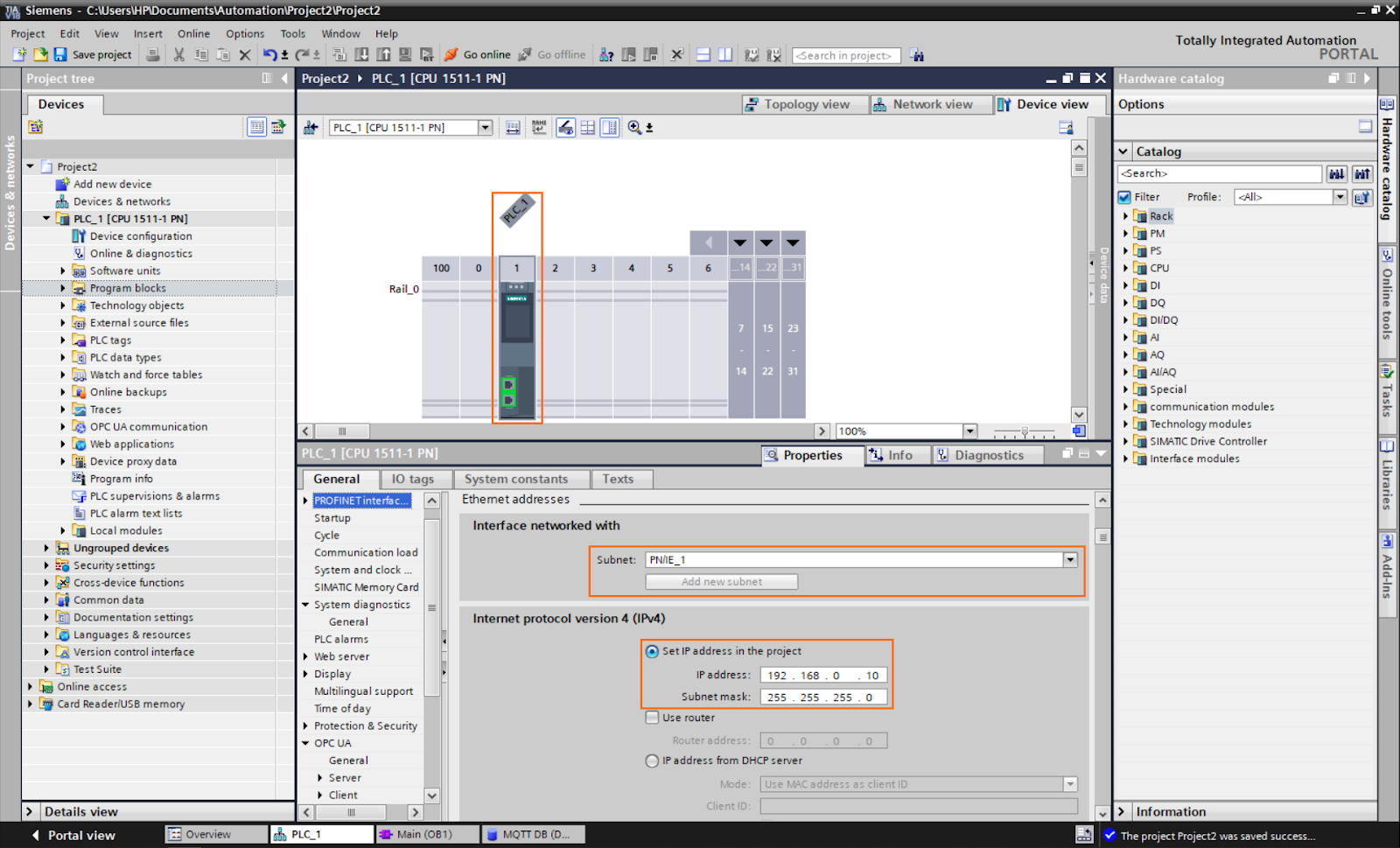
Task: Select Device configuration tree item
Action: coord(132,236)
